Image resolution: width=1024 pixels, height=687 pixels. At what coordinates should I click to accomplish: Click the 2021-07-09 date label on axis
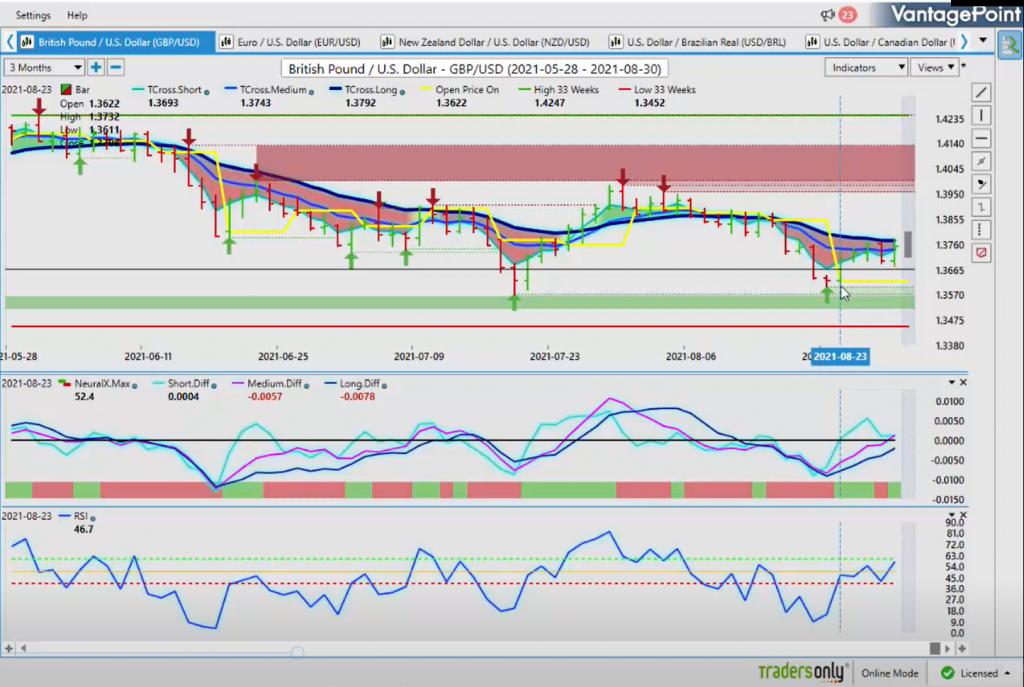419,357
